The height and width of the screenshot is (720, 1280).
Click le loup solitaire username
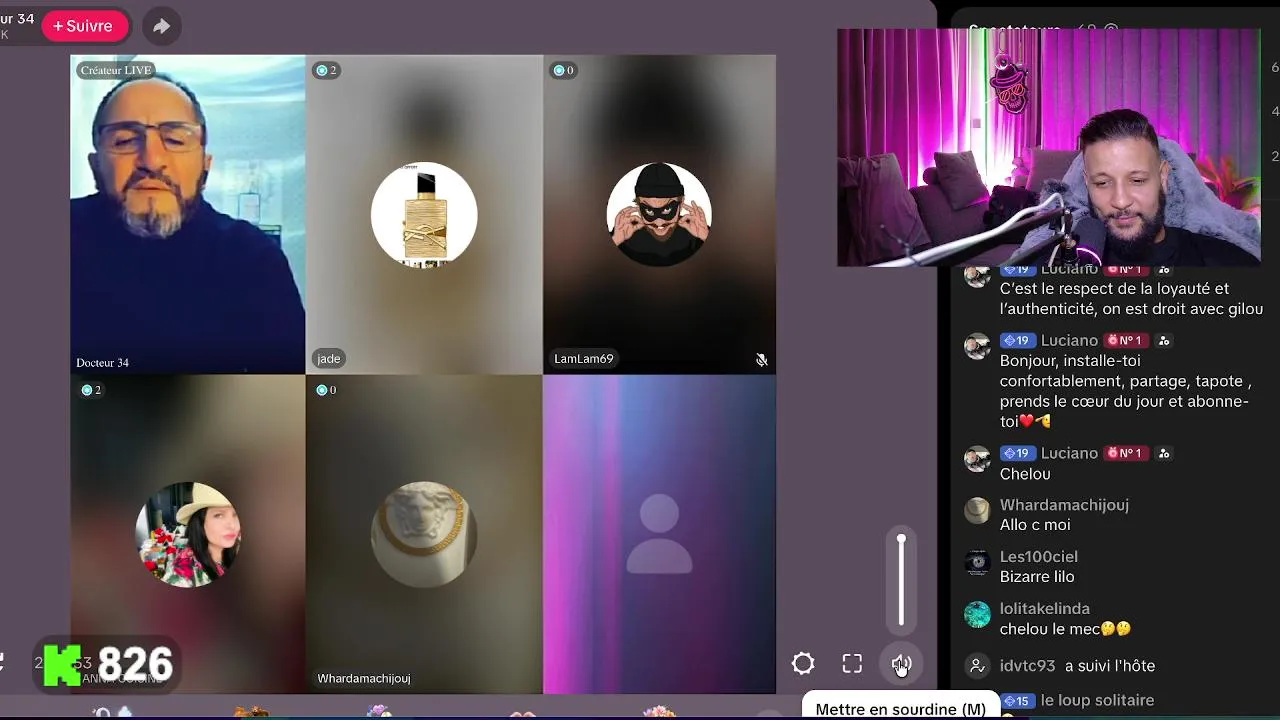click(1097, 700)
